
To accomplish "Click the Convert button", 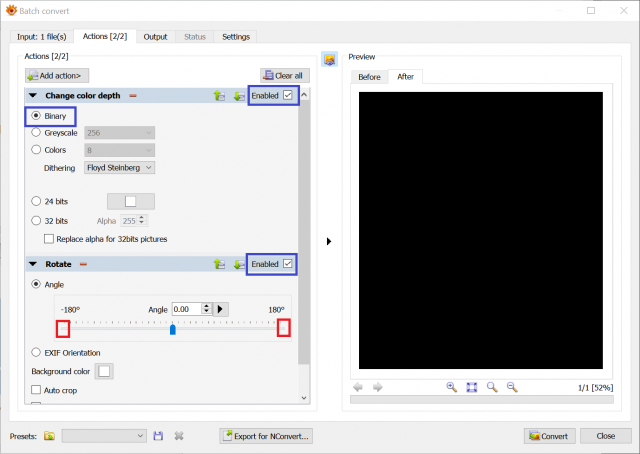I will coord(549,436).
